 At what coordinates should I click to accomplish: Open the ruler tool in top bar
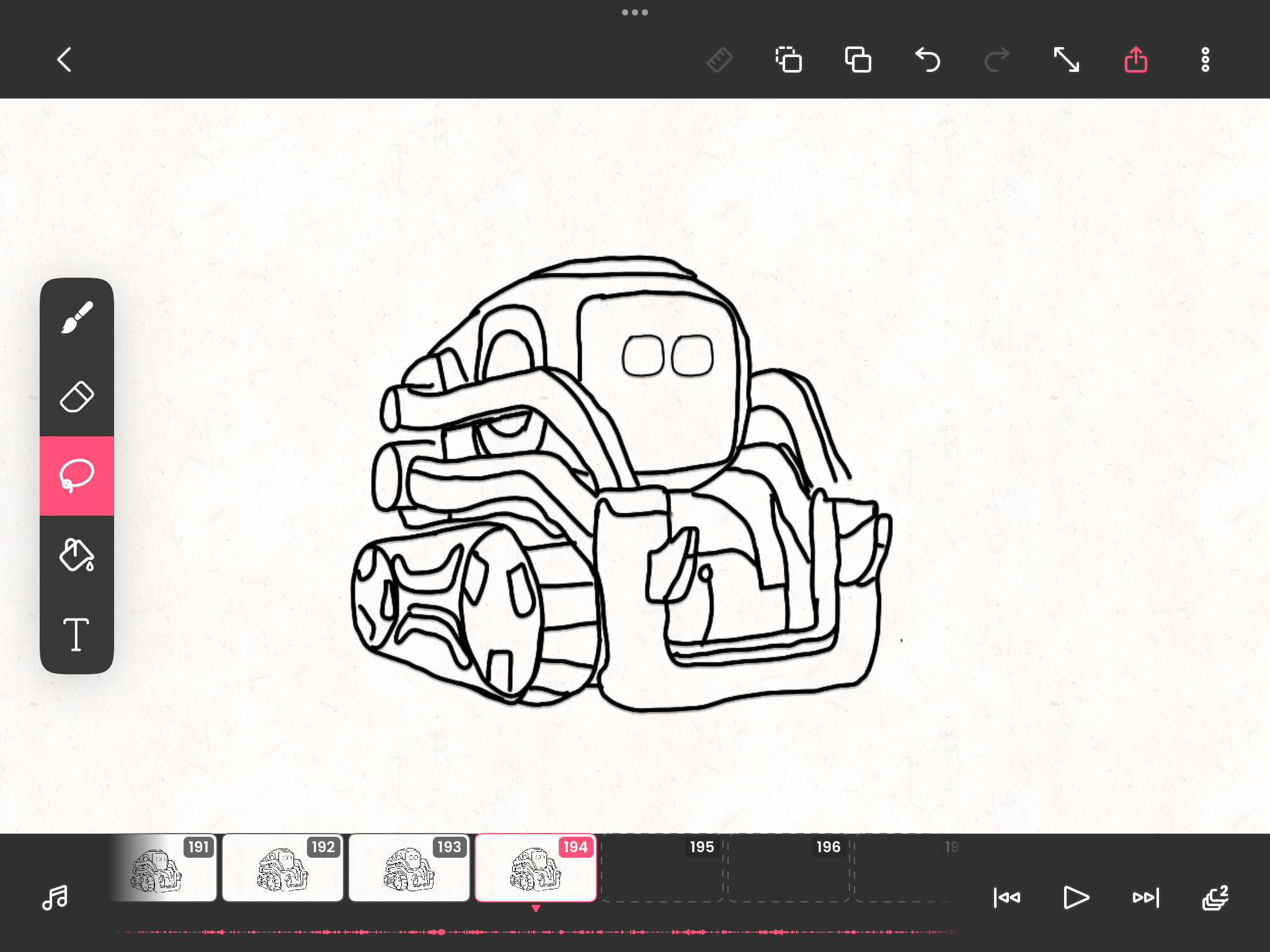719,60
